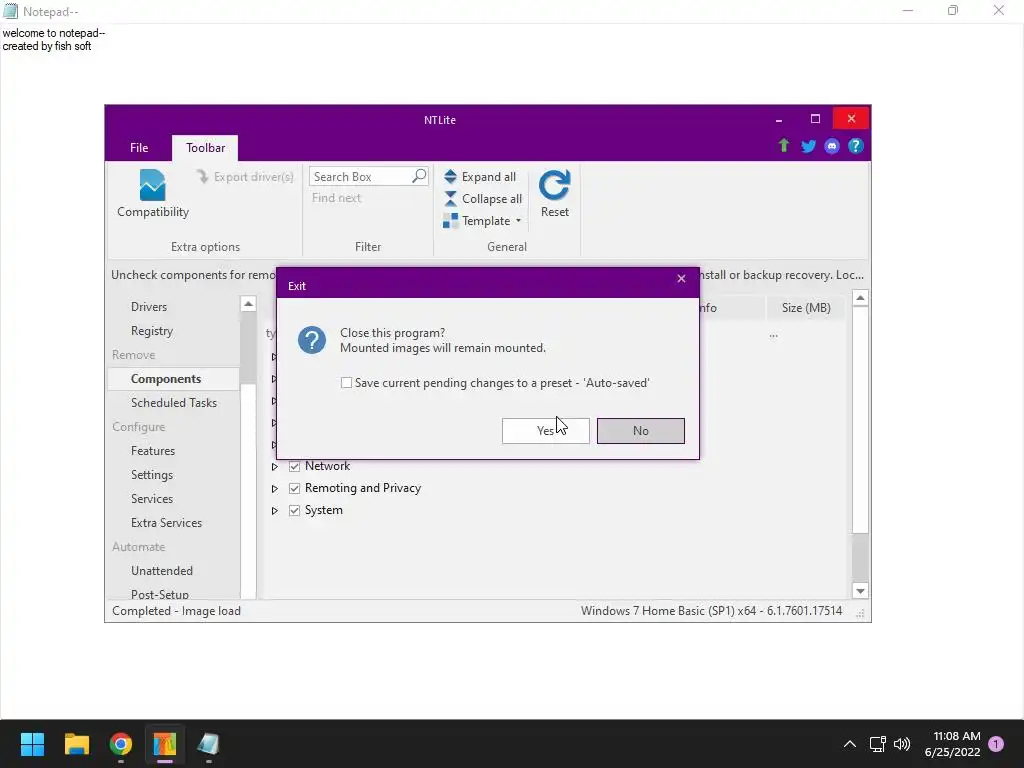Viewport: 1024px width, 768px height.
Task: Click the Windows 7 Home Basic status text
Action: pos(711,611)
